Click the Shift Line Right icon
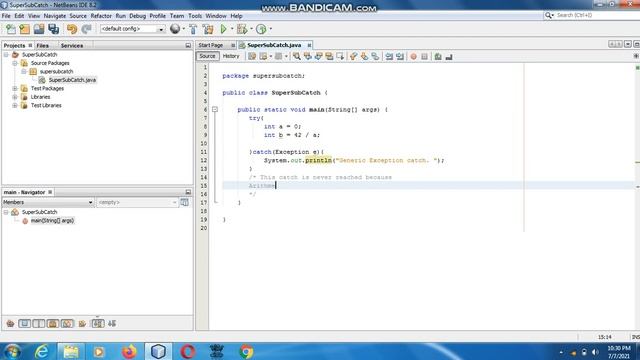 [400, 56]
